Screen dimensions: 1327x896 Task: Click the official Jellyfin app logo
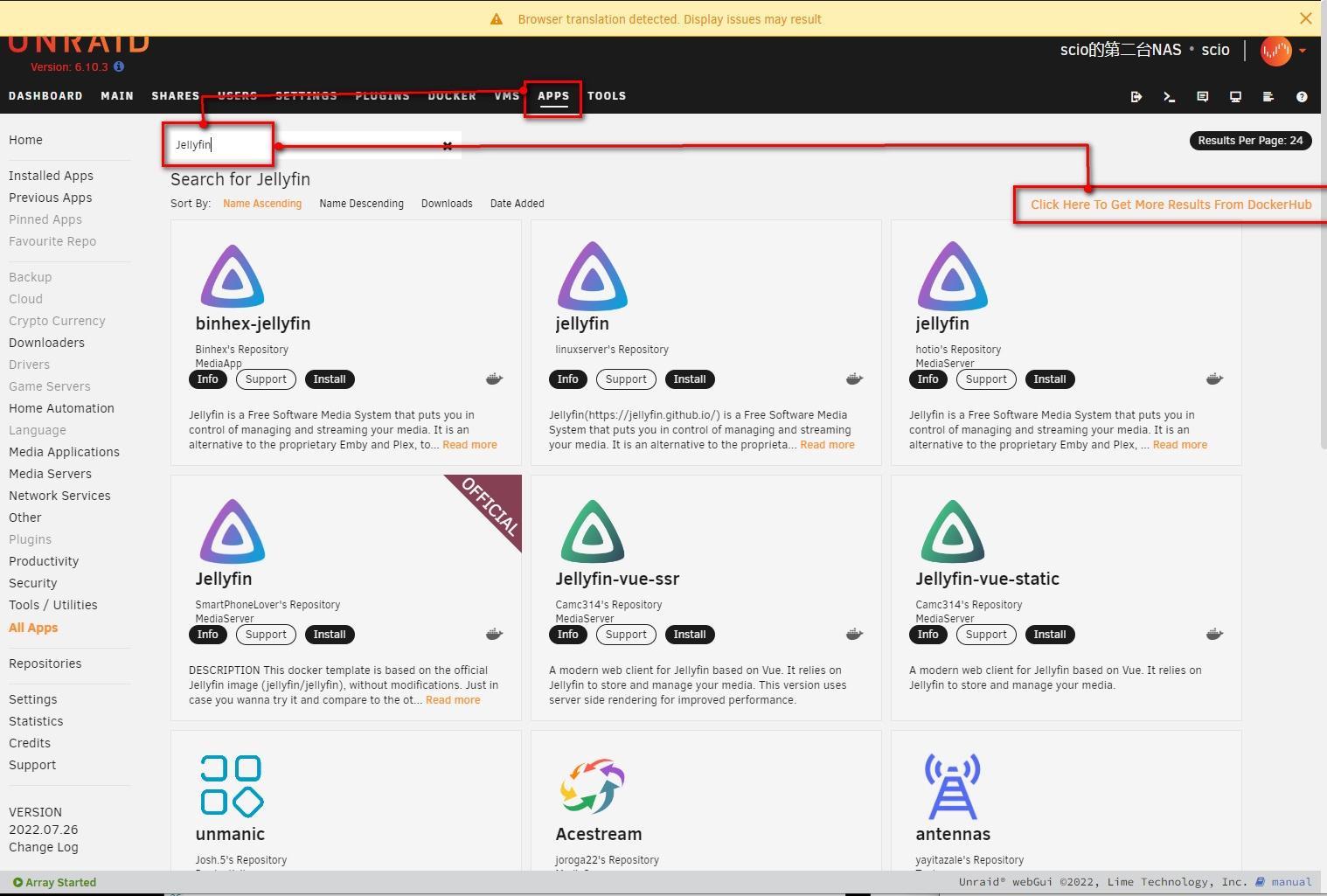click(233, 531)
